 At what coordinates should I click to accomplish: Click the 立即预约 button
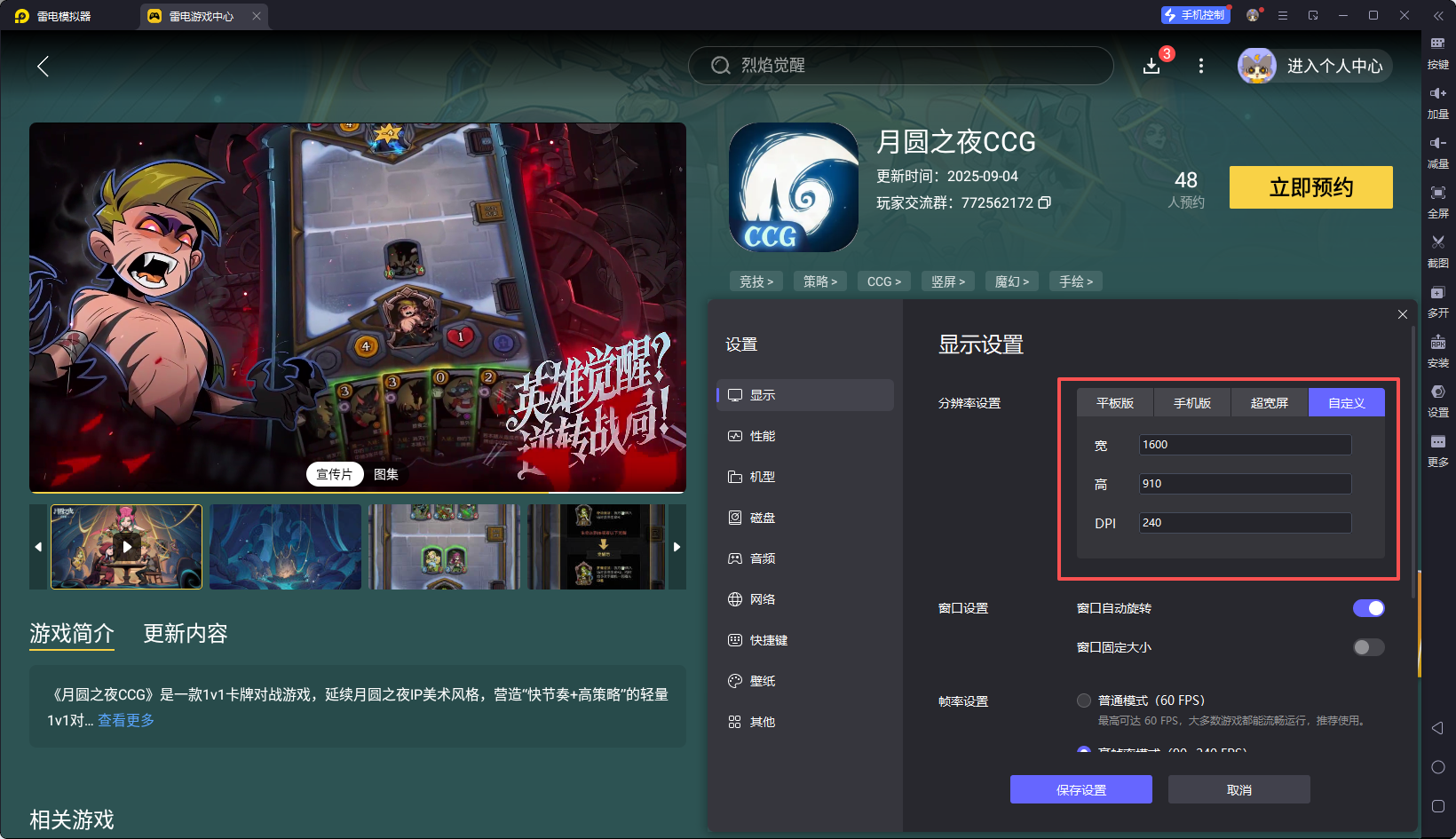[1311, 187]
